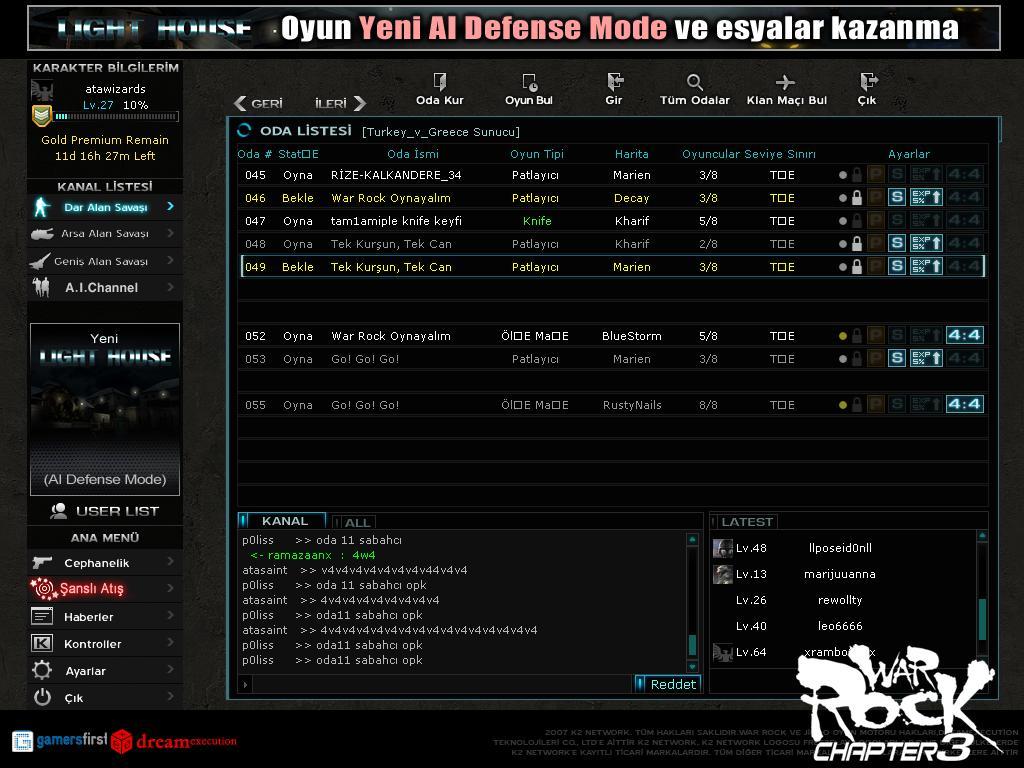1024x768 pixels.
Task: Expand the Şanslı Atış chevron
Action: (x=170, y=588)
